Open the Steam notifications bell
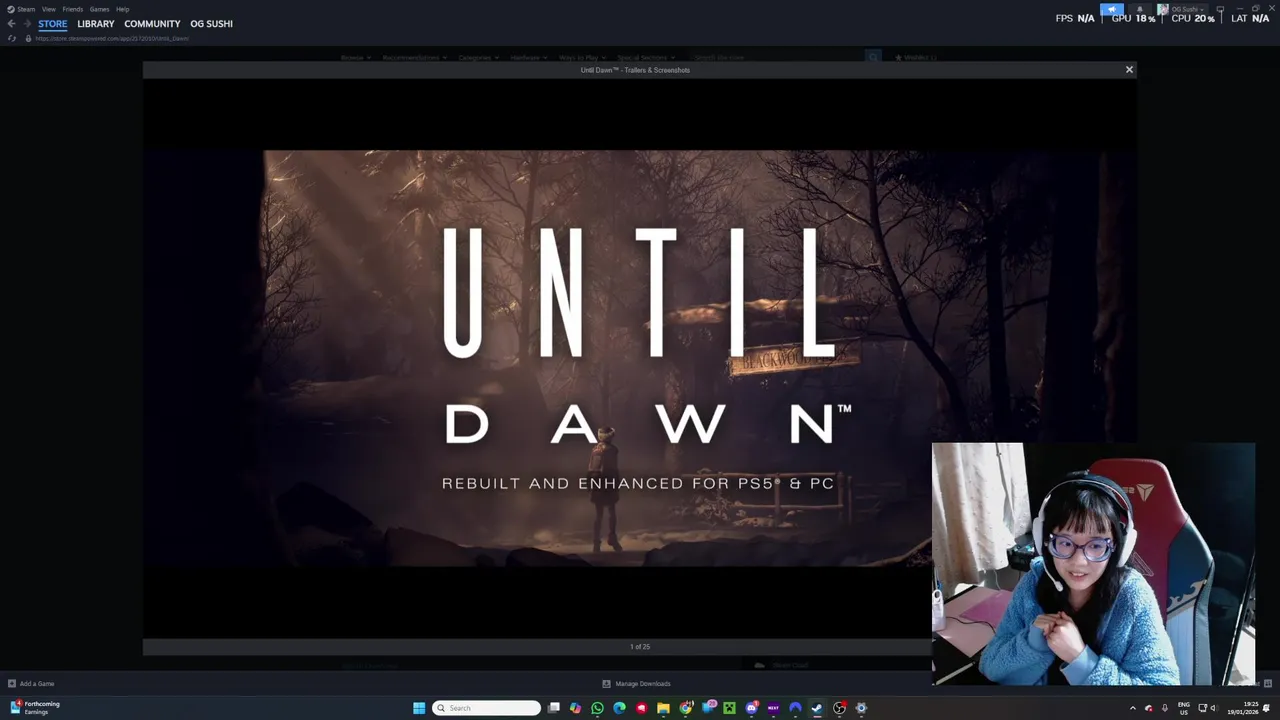Image resolution: width=1280 pixels, height=720 pixels. pyautogui.click(x=1139, y=9)
